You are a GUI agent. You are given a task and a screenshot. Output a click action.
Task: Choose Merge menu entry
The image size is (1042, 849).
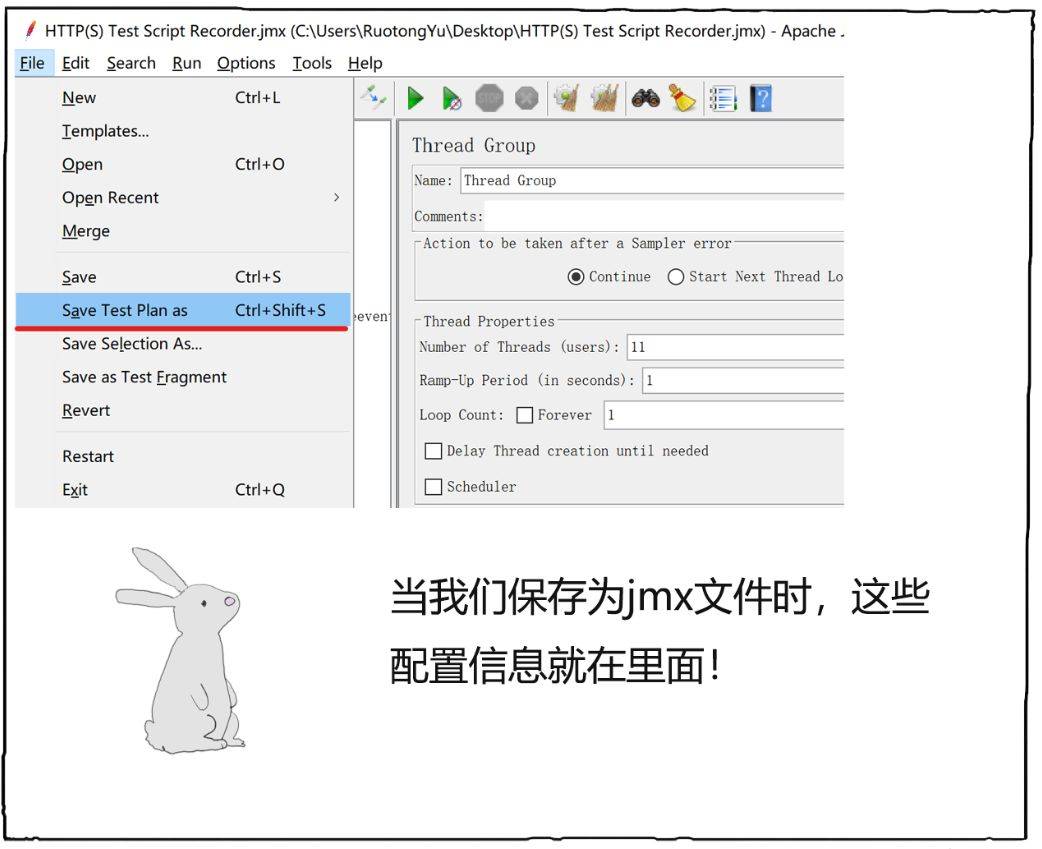click(x=183, y=231)
